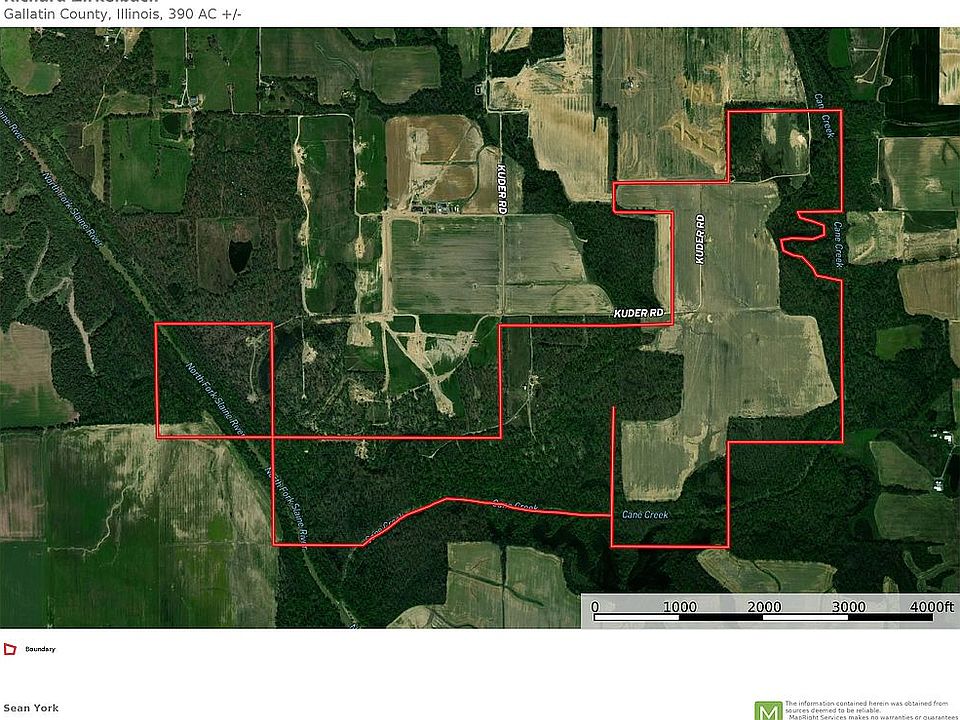Click the 'Sean York' name text

coord(31,708)
